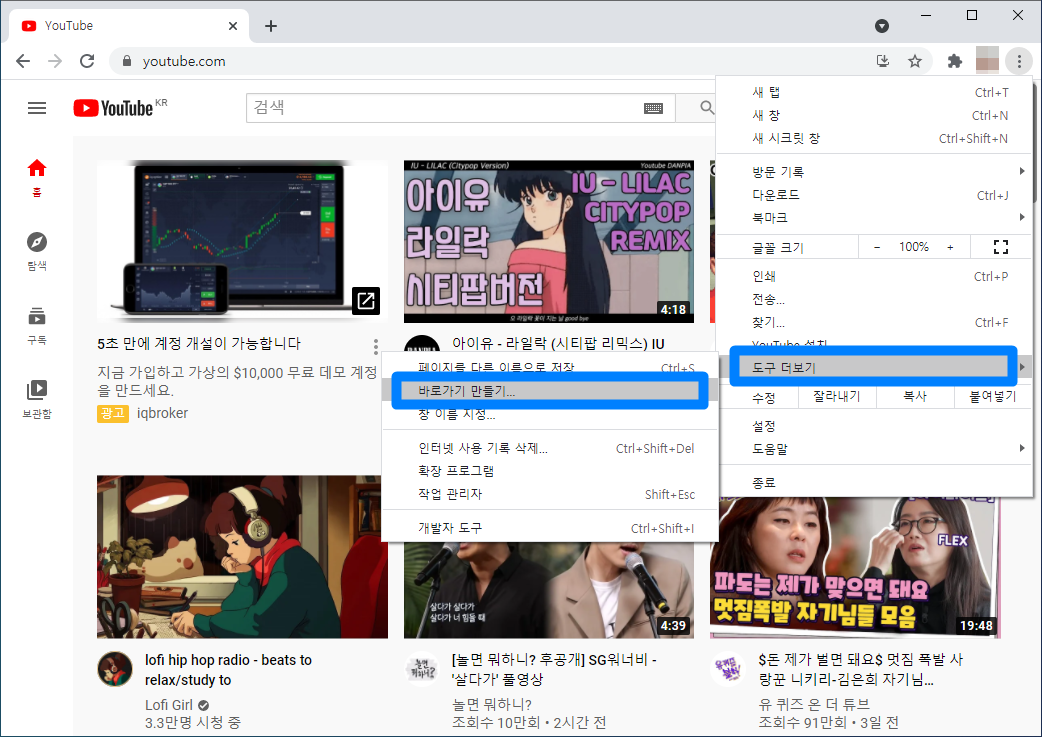Expand the 도구 더보기 submenu
This screenshot has height=737, width=1042.
click(x=876, y=368)
